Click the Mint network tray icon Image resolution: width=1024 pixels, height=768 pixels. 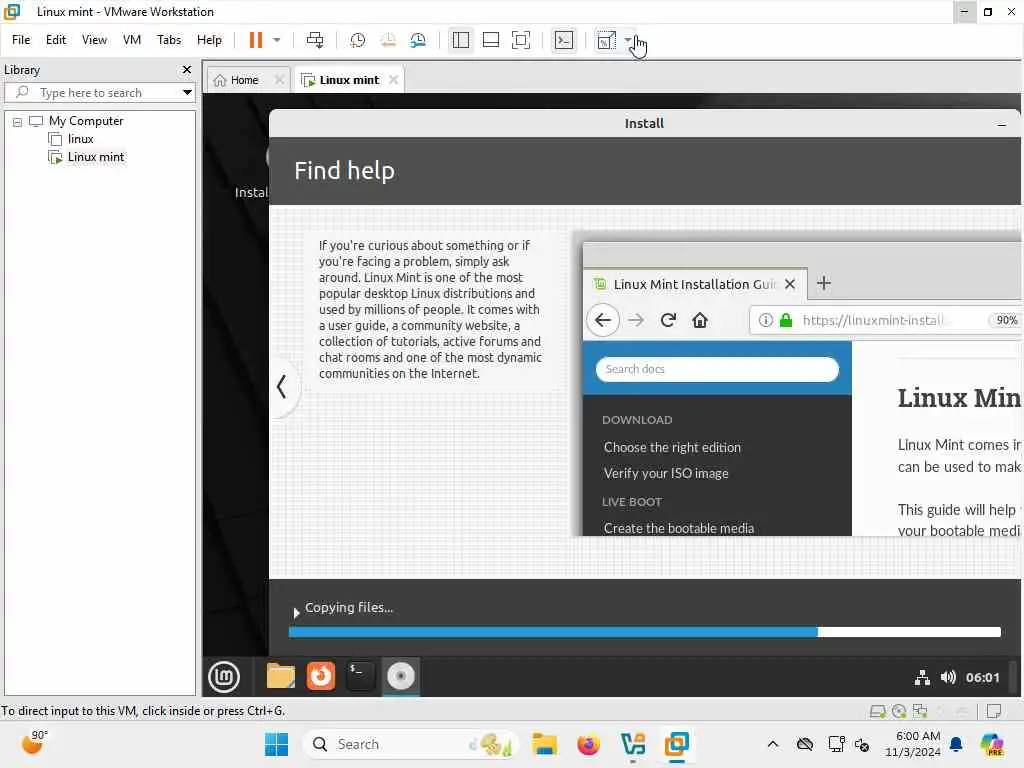tap(922, 678)
